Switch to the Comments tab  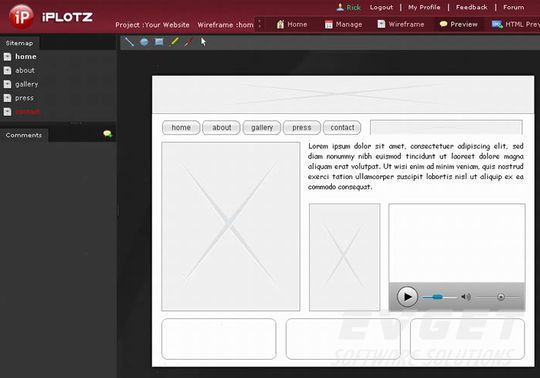(x=24, y=135)
